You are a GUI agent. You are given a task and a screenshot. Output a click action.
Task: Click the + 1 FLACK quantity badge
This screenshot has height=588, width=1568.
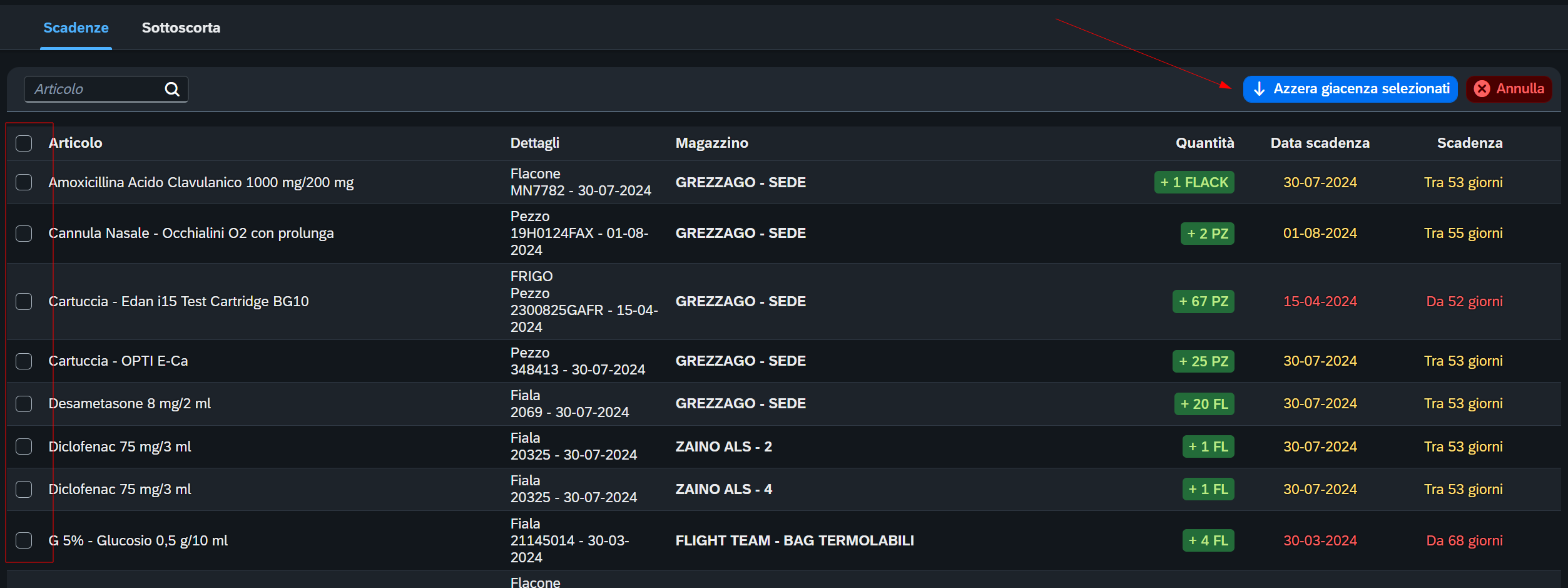click(1194, 182)
